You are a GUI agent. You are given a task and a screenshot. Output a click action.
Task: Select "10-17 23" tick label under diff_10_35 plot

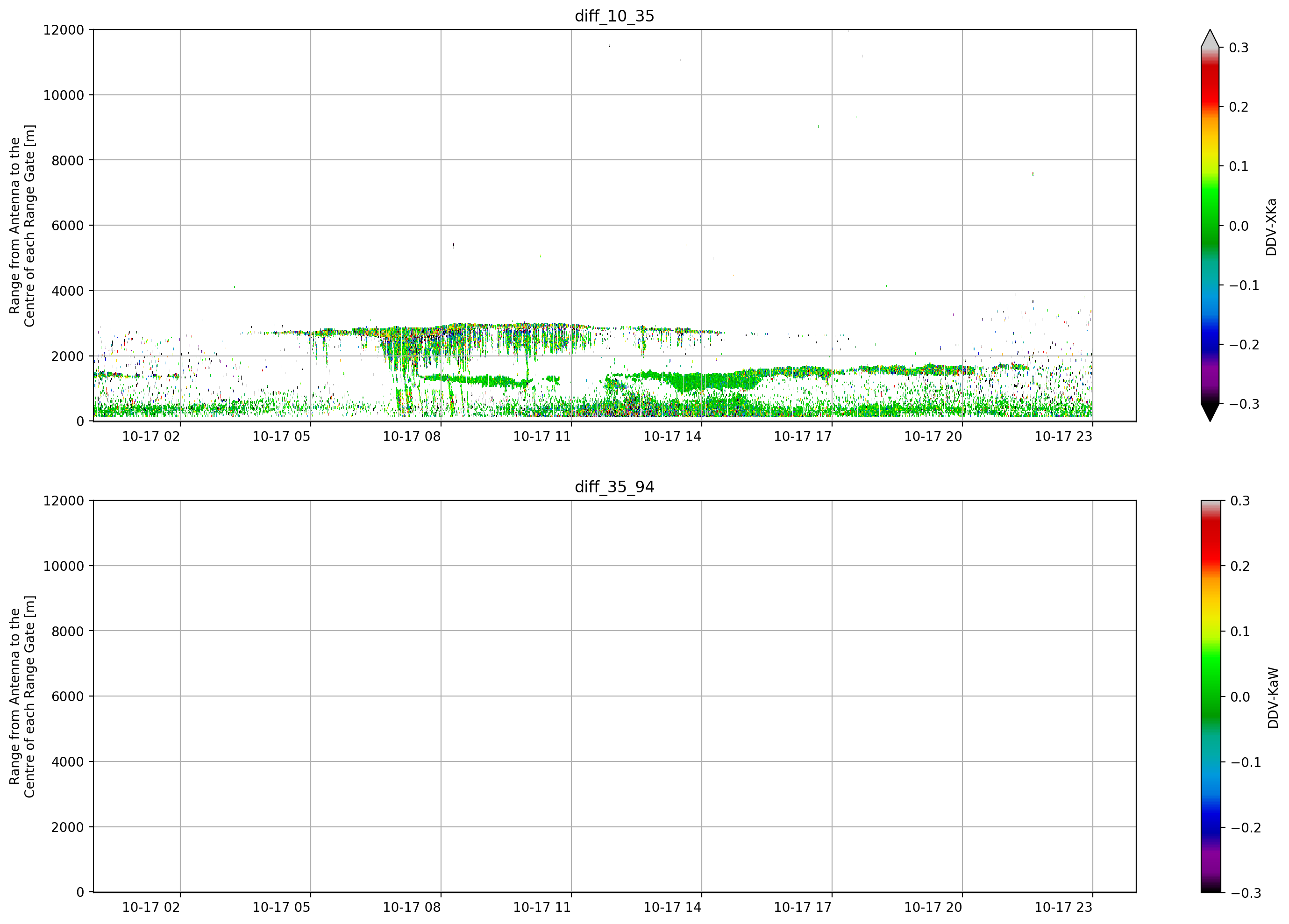coord(1063,436)
